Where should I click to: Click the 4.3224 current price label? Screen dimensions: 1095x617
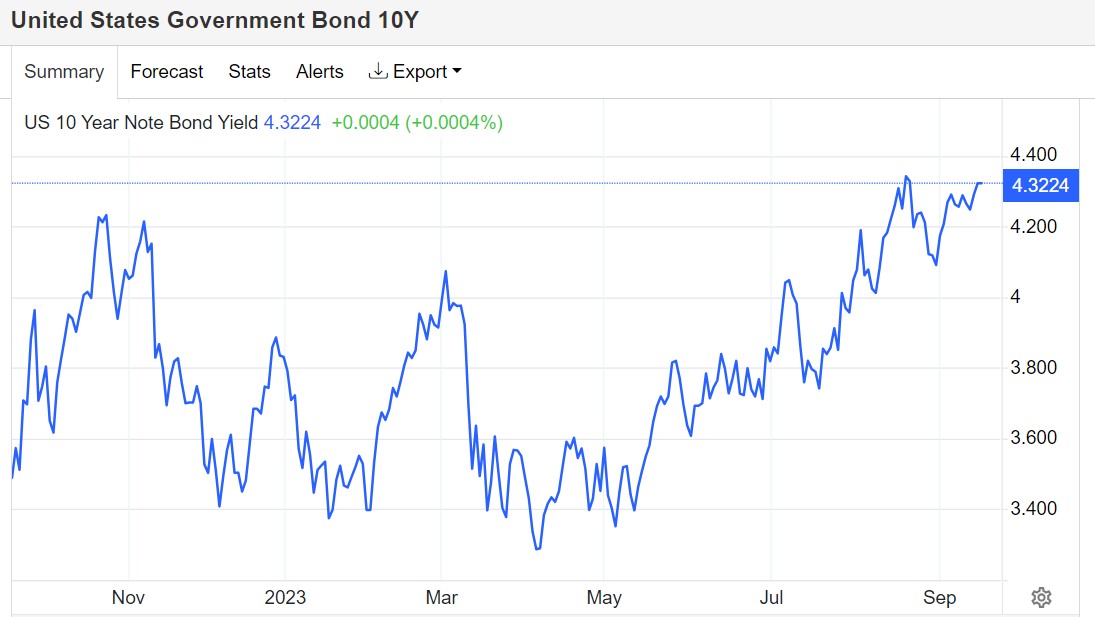tap(1041, 186)
